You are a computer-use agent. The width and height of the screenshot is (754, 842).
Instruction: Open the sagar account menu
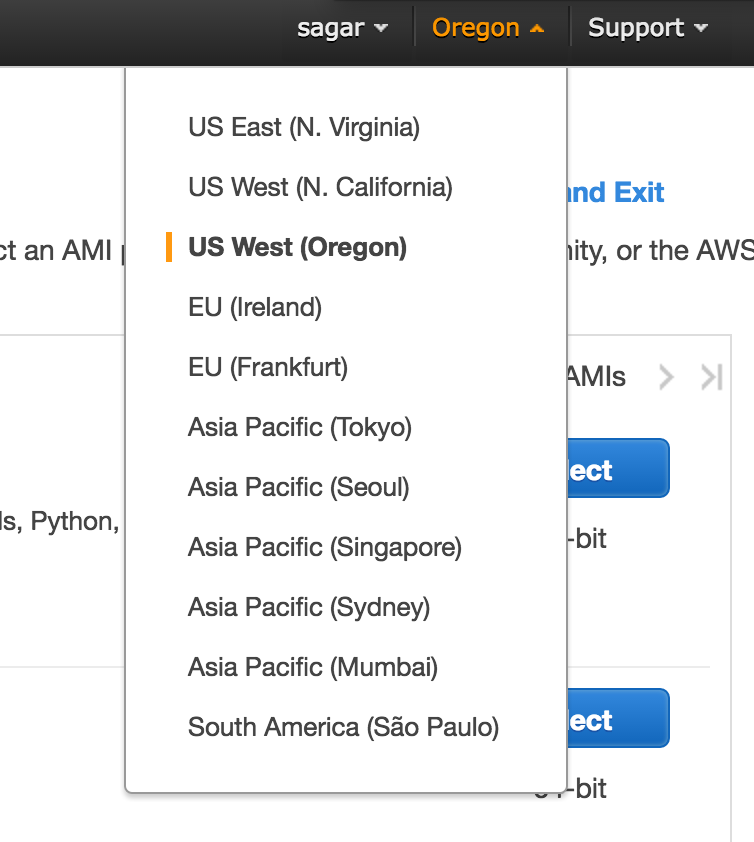click(342, 27)
